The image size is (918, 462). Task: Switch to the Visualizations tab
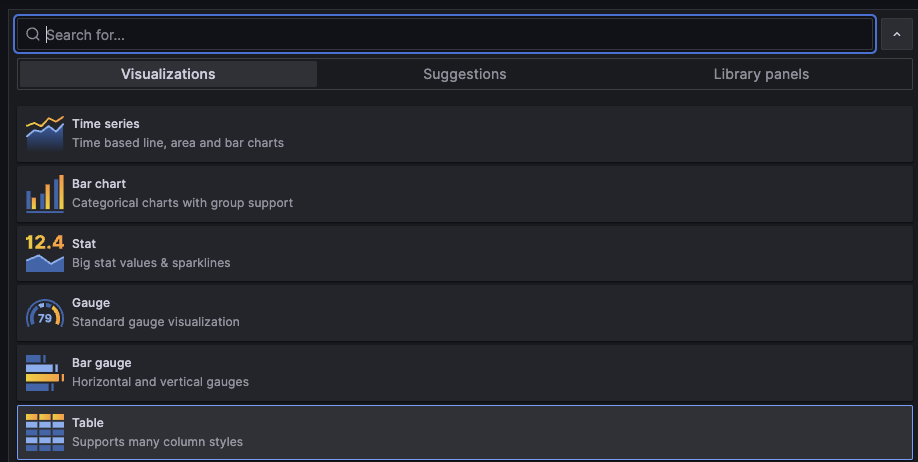click(168, 74)
